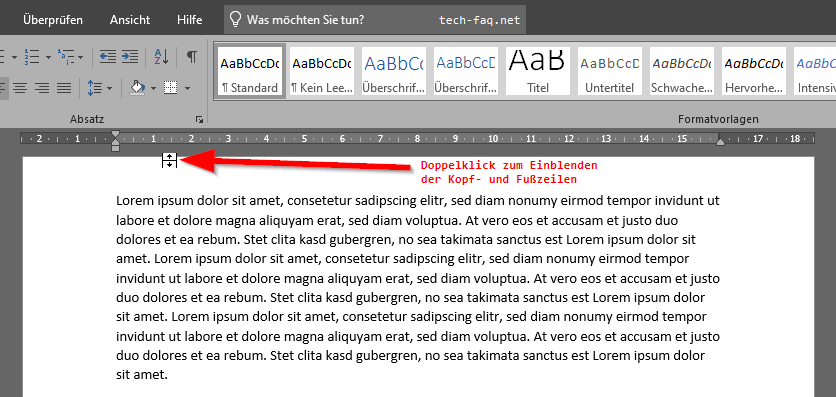This screenshot has width=836, height=397.
Task: Open Absatz dialog launcher
Action: (199, 120)
